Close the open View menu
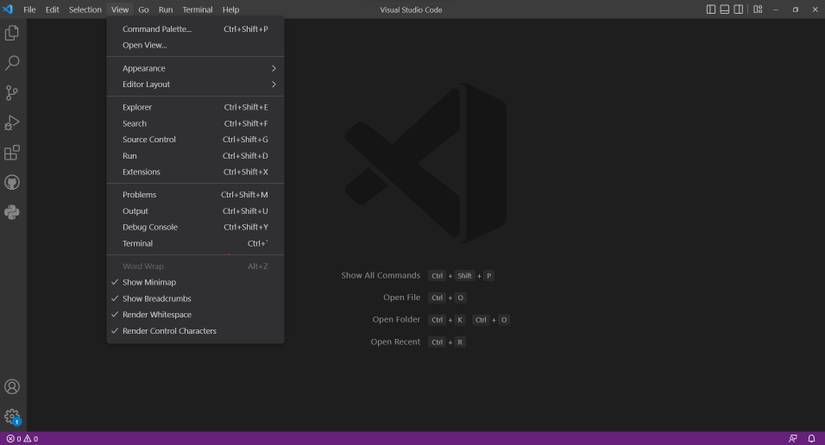This screenshot has height=445, width=825. (120, 9)
